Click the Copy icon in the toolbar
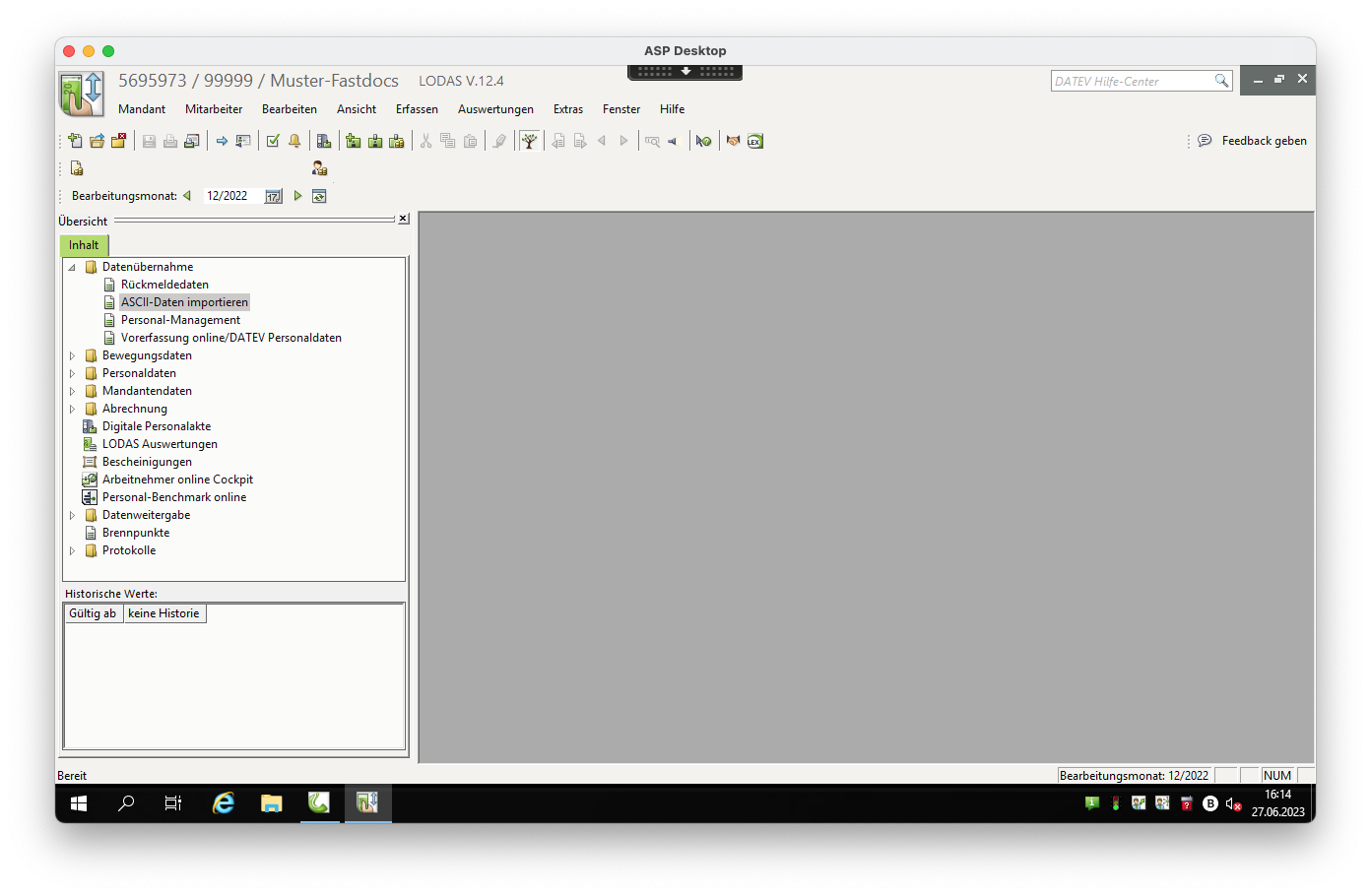 click(448, 141)
